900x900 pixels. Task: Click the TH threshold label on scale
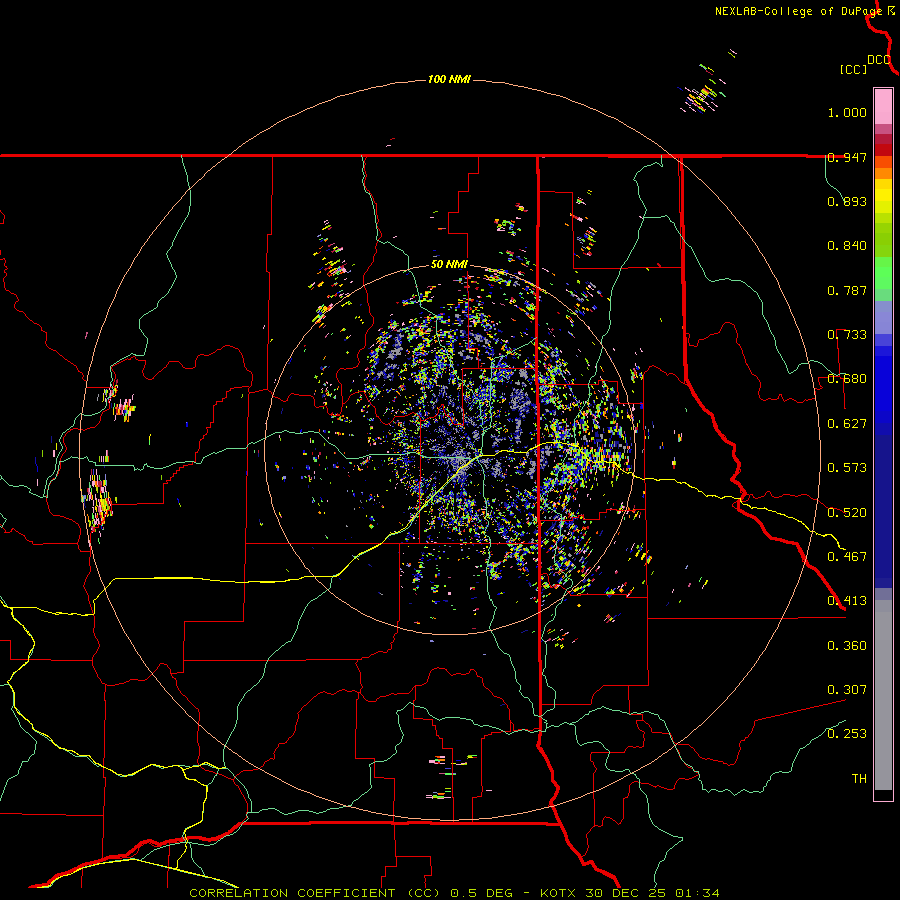(859, 779)
